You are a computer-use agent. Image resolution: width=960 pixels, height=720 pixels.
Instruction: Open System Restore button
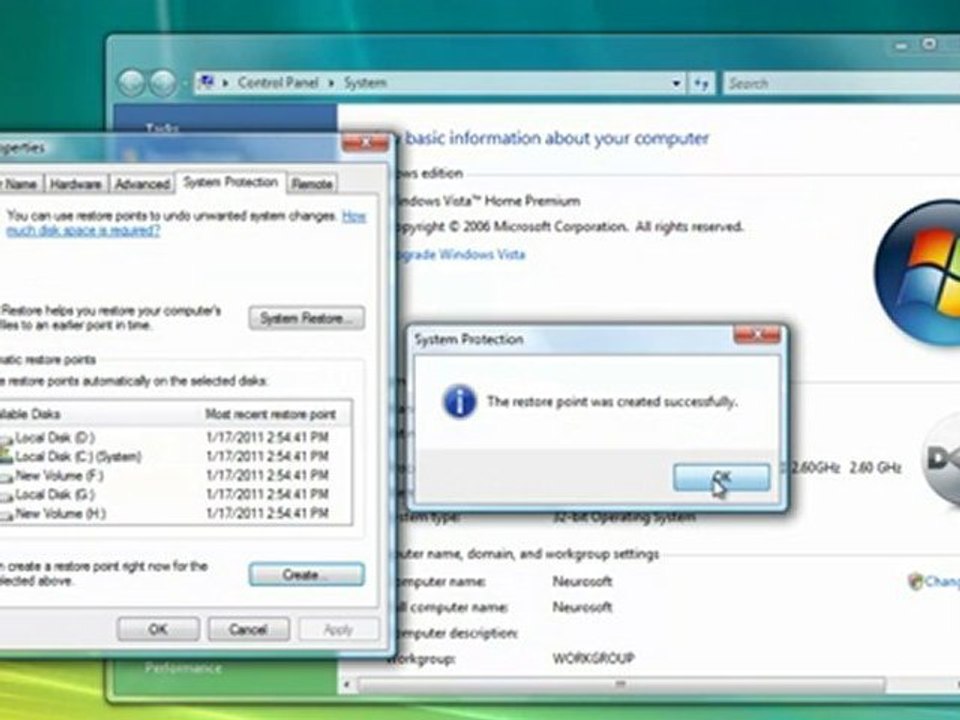[x=307, y=318]
